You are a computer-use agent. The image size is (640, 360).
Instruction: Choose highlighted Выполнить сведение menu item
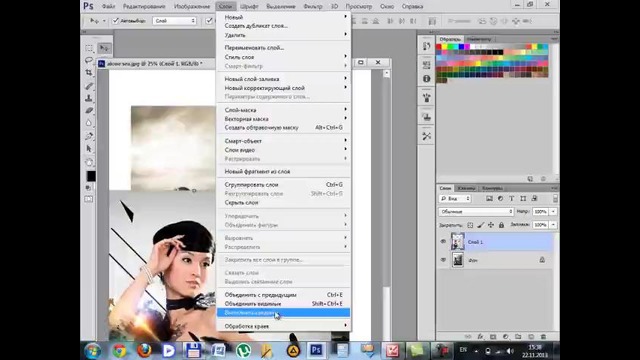(x=284, y=313)
